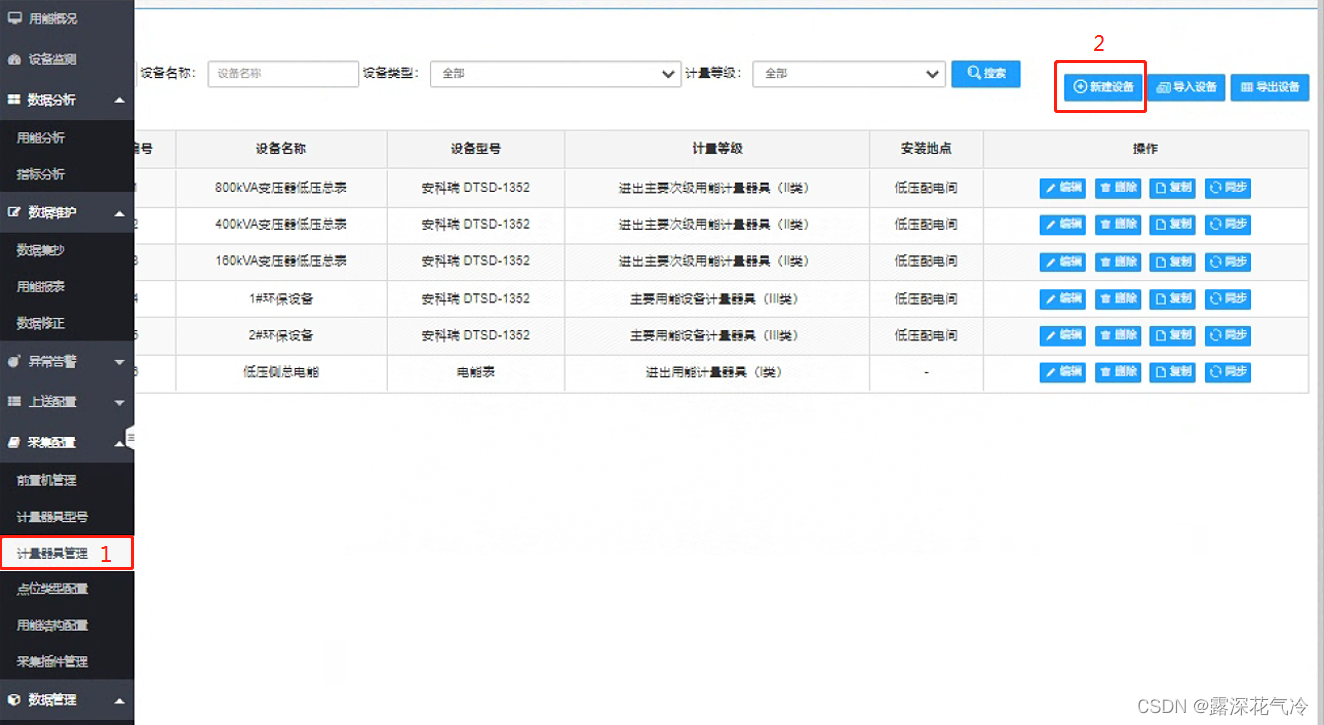Open the 设备类型 dropdown
This screenshot has width=1324, height=725.
point(556,74)
